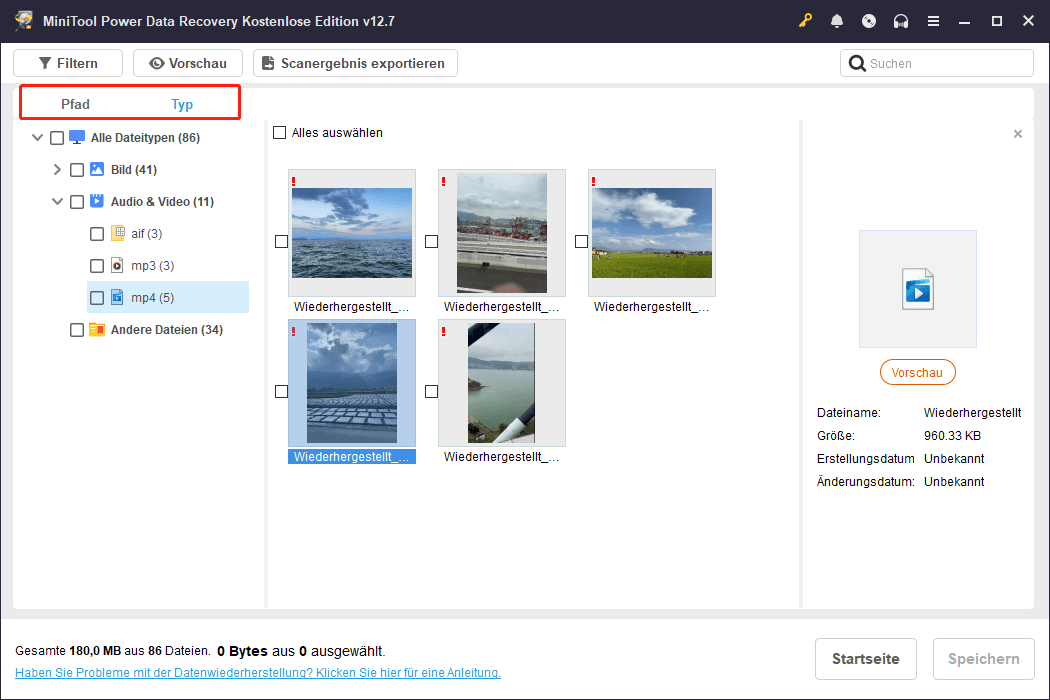Collapse the Audio & Video (11) node
The width and height of the screenshot is (1050, 700).
pos(57,201)
